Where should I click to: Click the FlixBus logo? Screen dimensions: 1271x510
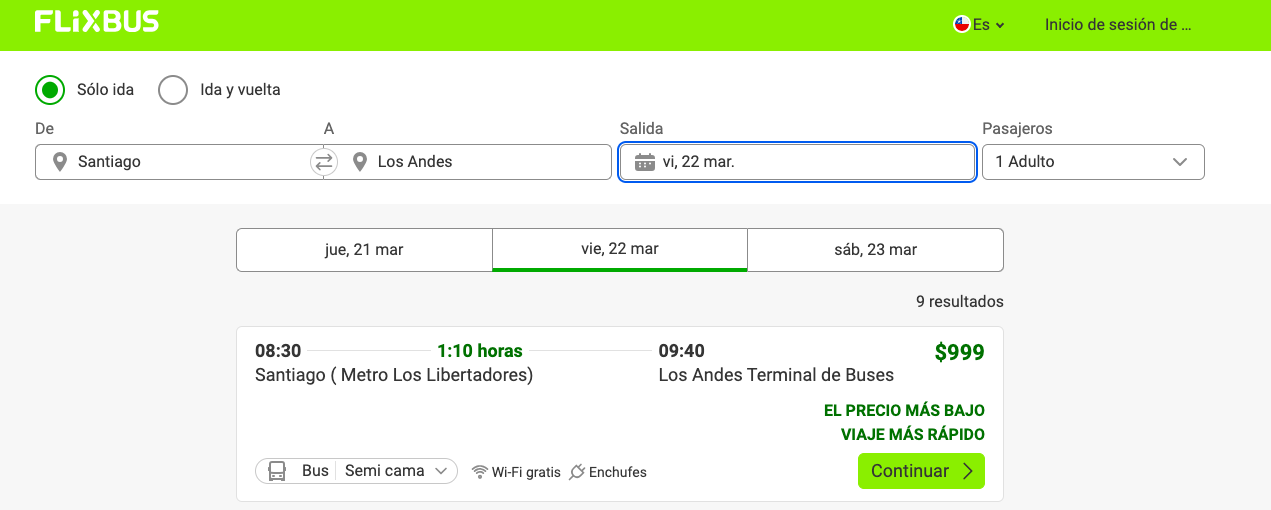(96, 22)
